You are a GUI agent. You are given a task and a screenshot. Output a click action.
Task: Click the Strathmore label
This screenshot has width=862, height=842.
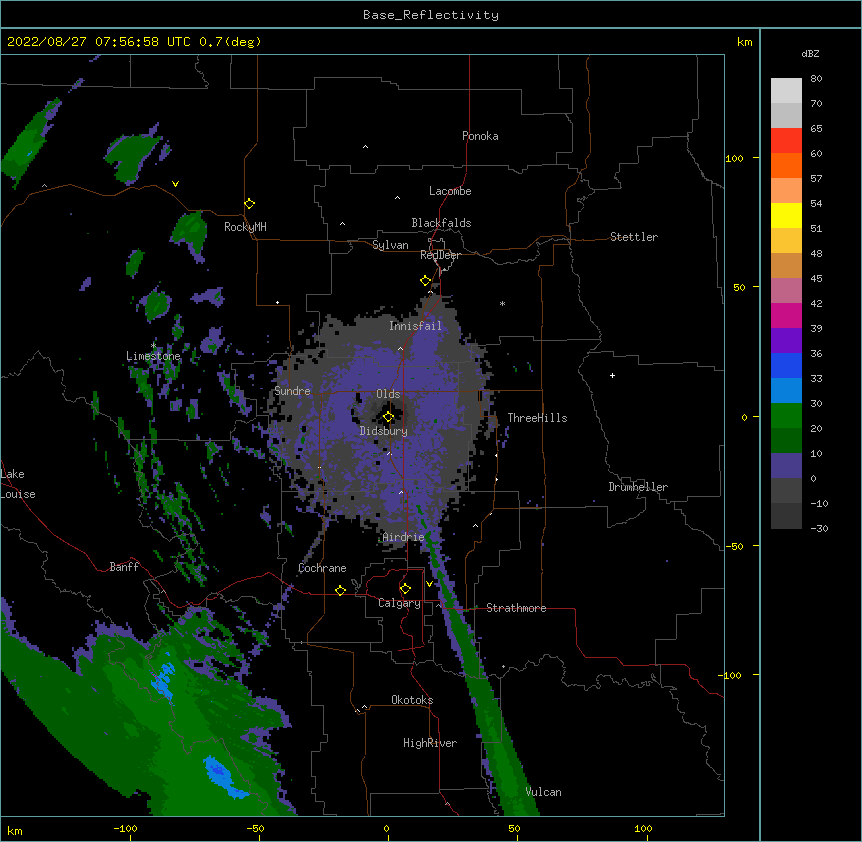pos(516,608)
